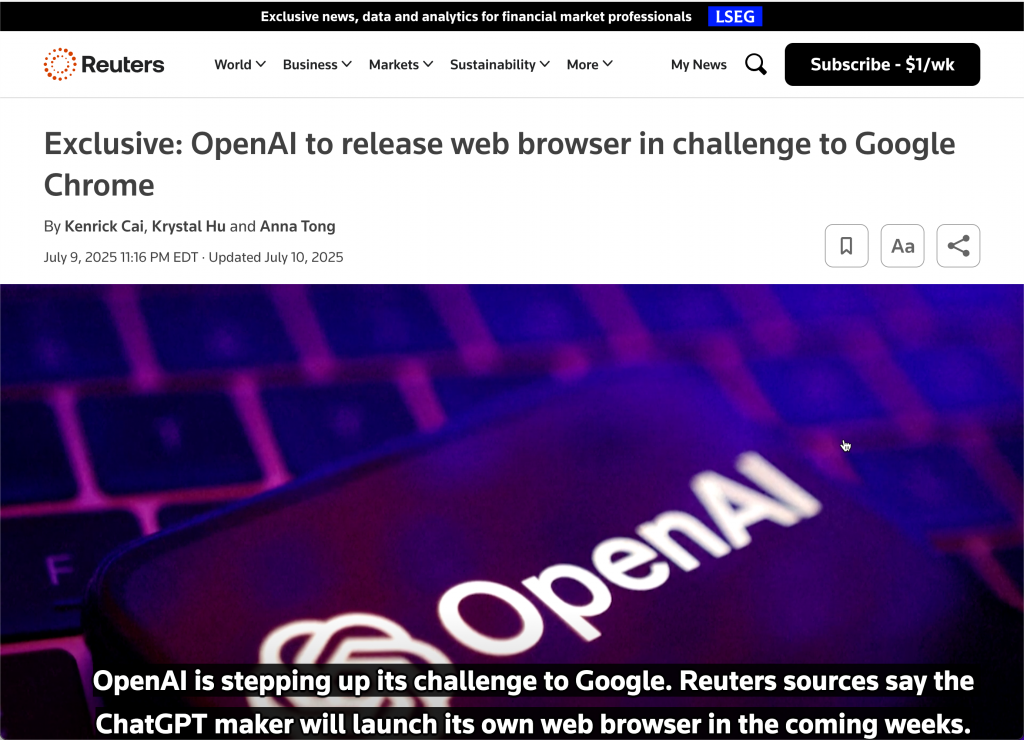Open the Aa text size options

click(902, 246)
